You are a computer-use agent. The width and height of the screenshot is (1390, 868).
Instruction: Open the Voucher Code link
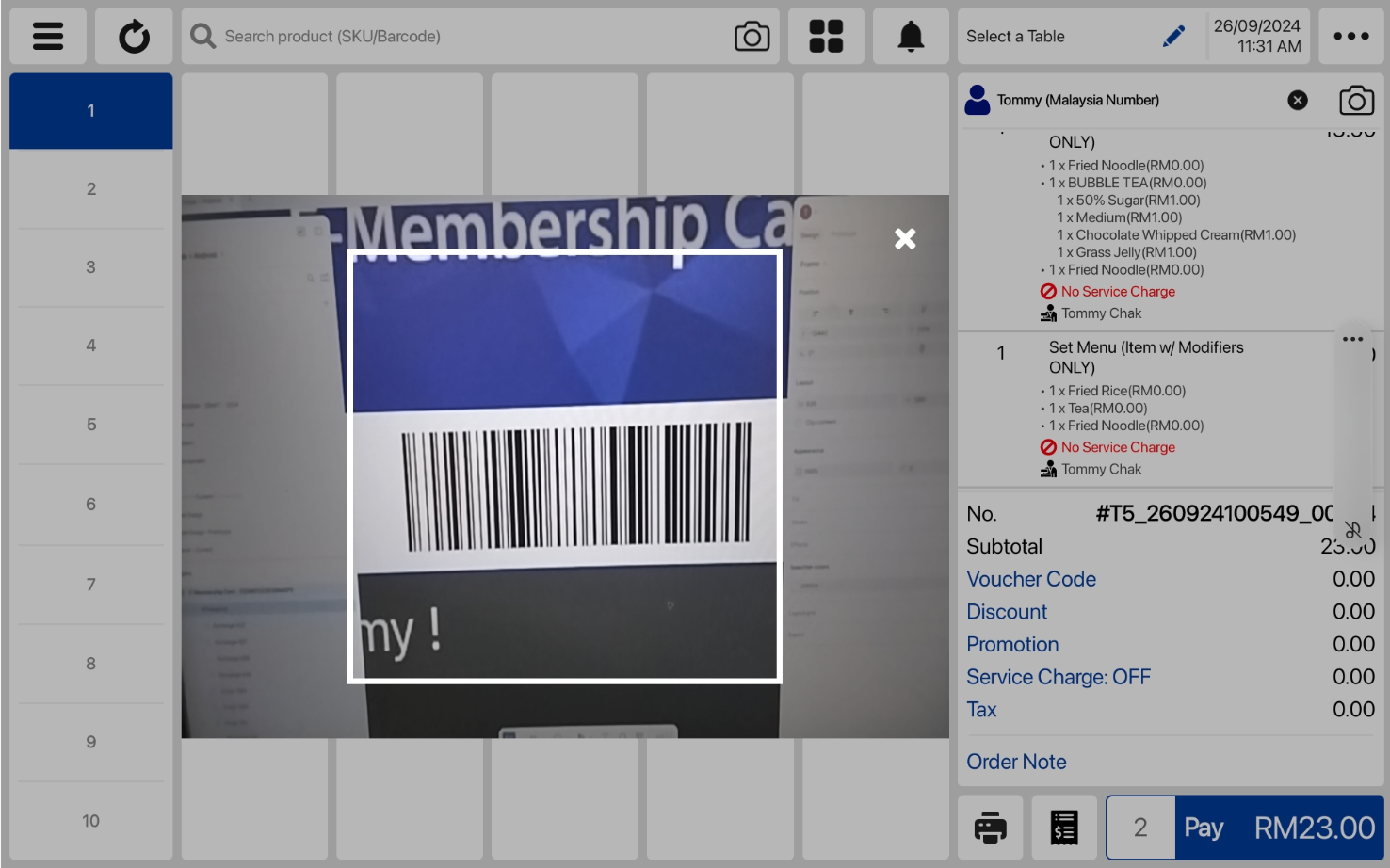click(1030, 579)
